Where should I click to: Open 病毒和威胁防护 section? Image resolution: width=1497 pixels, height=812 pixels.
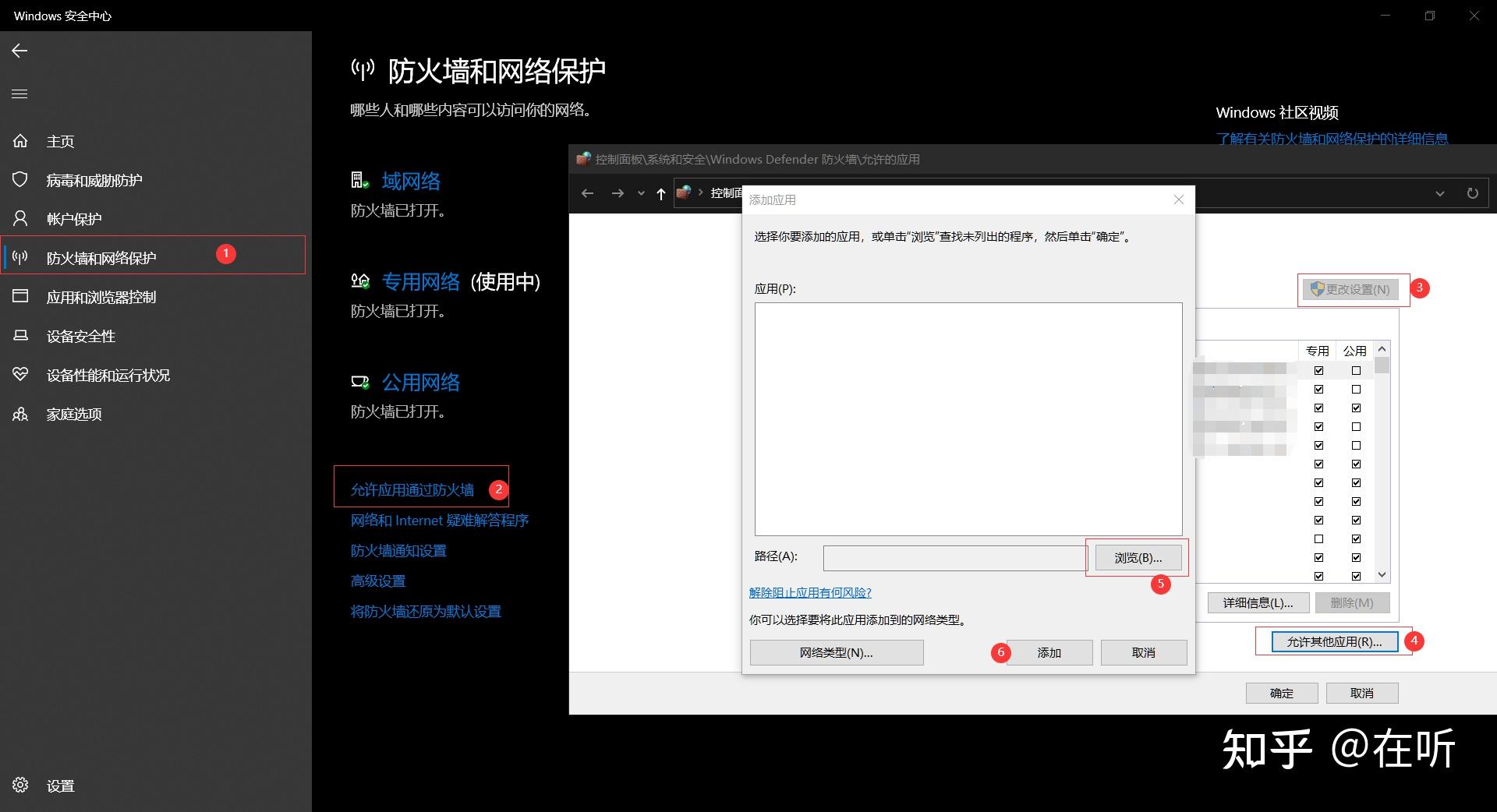[x=94, y=180]
